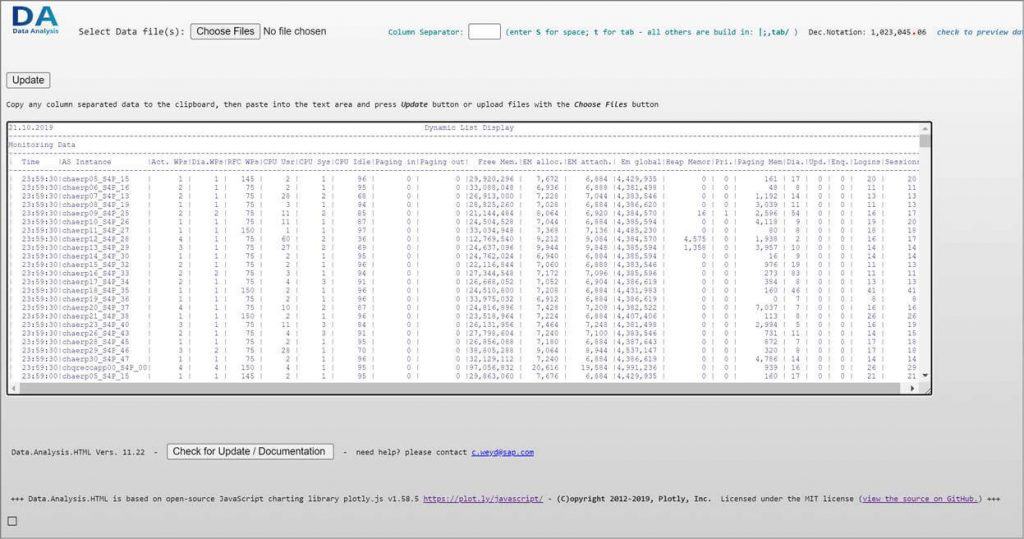Click the chaerp21_S4P_38 instance row
The width and height of the screenshot is (1024, 539).
click(463, 316)
